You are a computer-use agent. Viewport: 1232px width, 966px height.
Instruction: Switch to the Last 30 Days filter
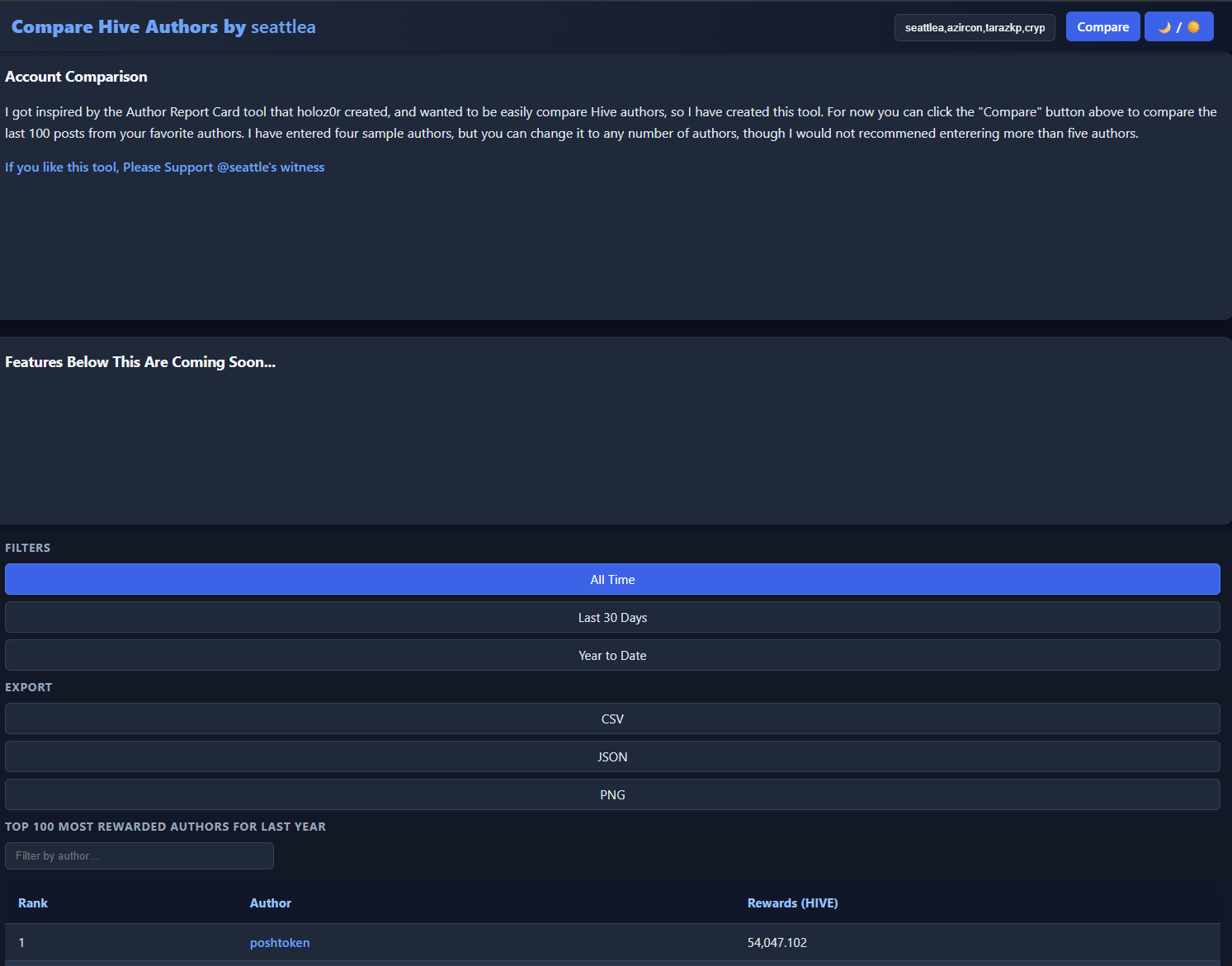pyautogui.click(x=612, y=617)
